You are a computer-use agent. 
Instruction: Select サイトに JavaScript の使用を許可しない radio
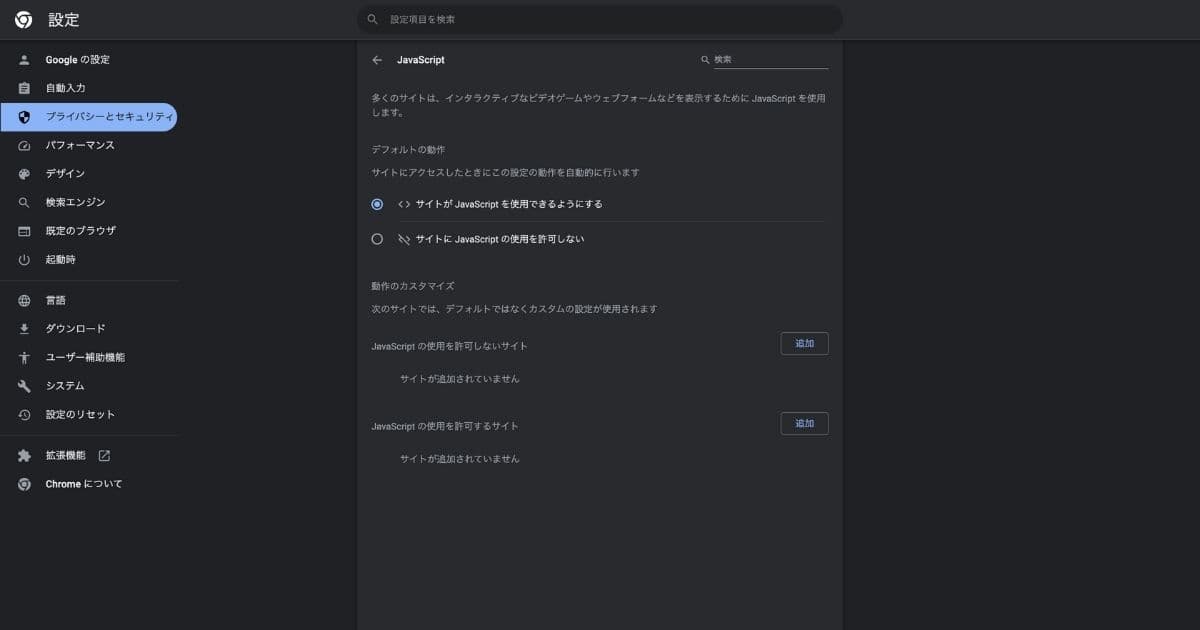[x=377, y=239]
